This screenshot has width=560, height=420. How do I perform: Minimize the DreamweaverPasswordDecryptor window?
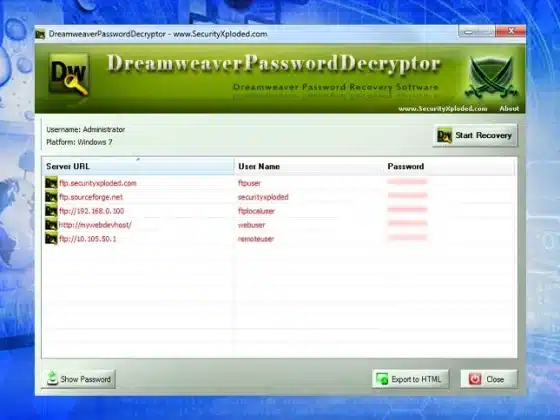pyautogui.click(x=469, y=32)
